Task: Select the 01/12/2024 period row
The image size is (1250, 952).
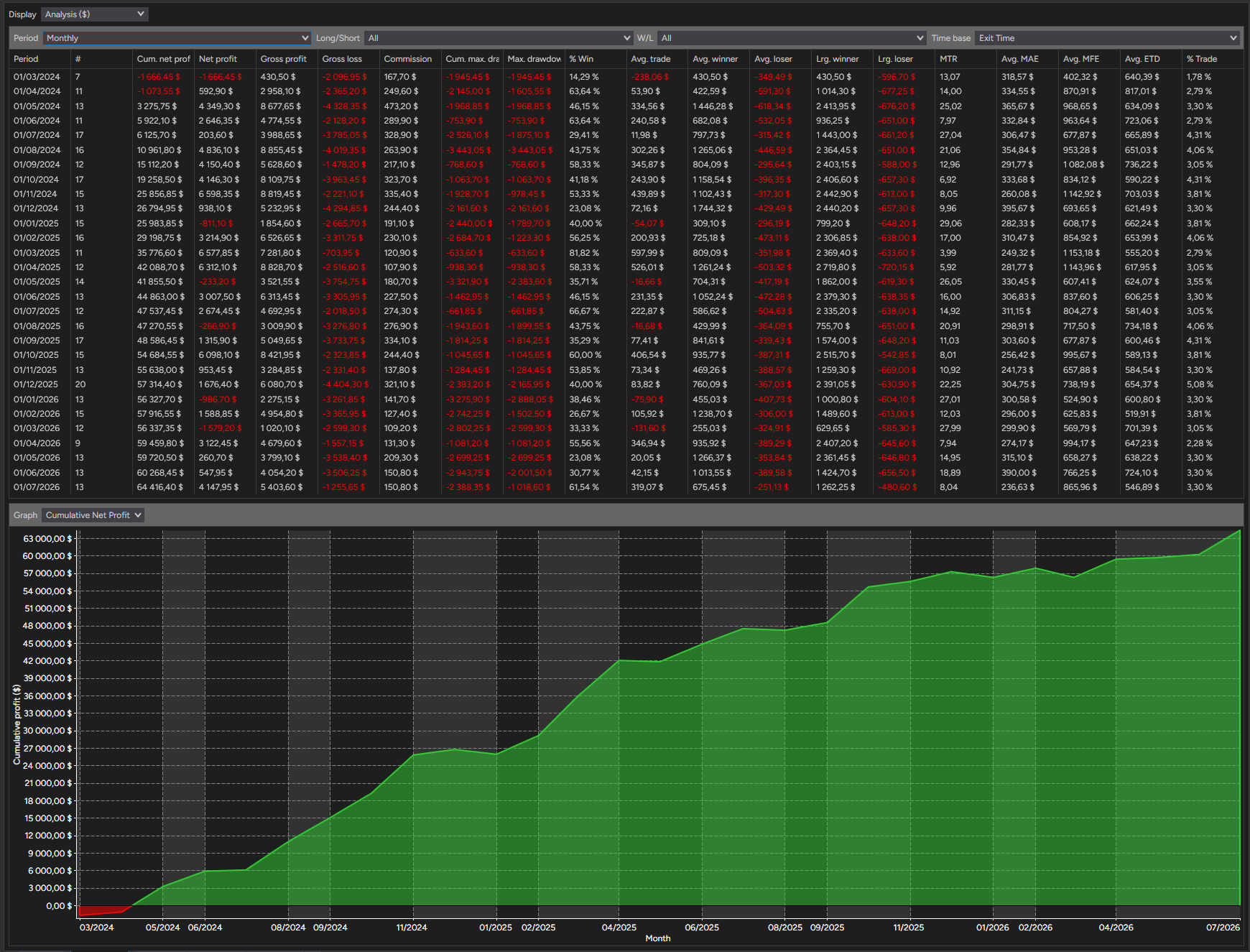Action: click(x=626, y=208)
